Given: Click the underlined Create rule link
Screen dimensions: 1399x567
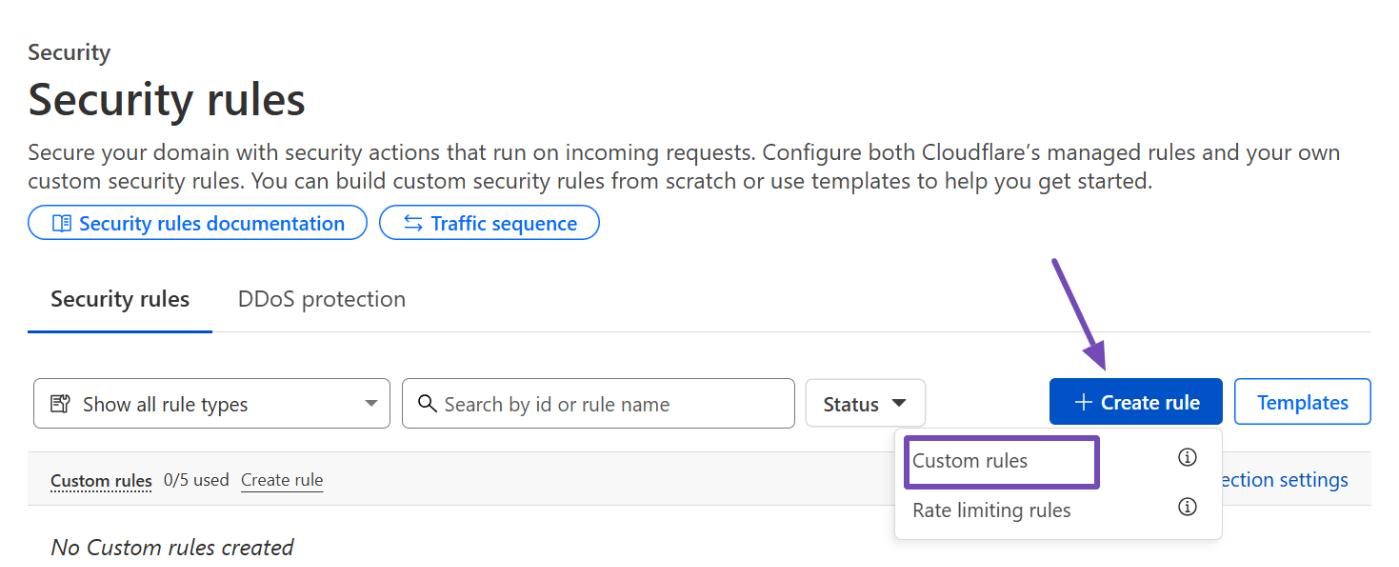Looking at the screenshot, I should [282, 480].
